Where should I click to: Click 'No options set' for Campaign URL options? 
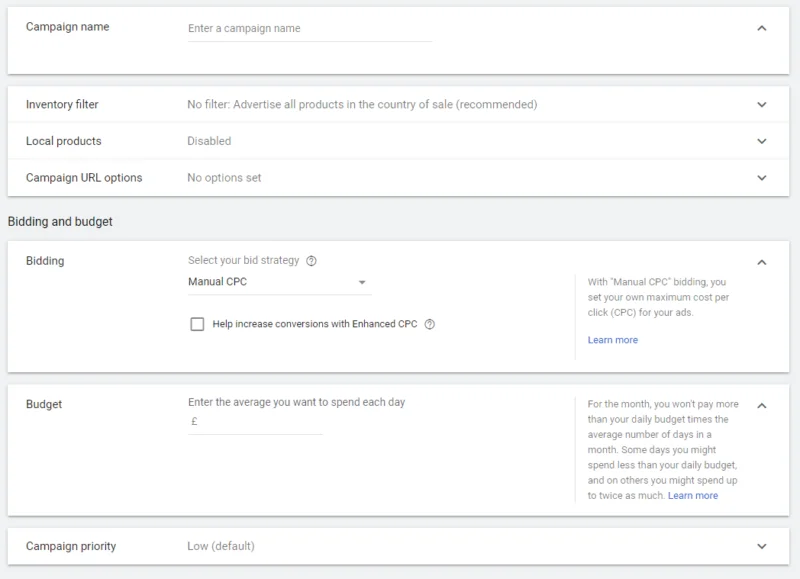coord(224,178)
